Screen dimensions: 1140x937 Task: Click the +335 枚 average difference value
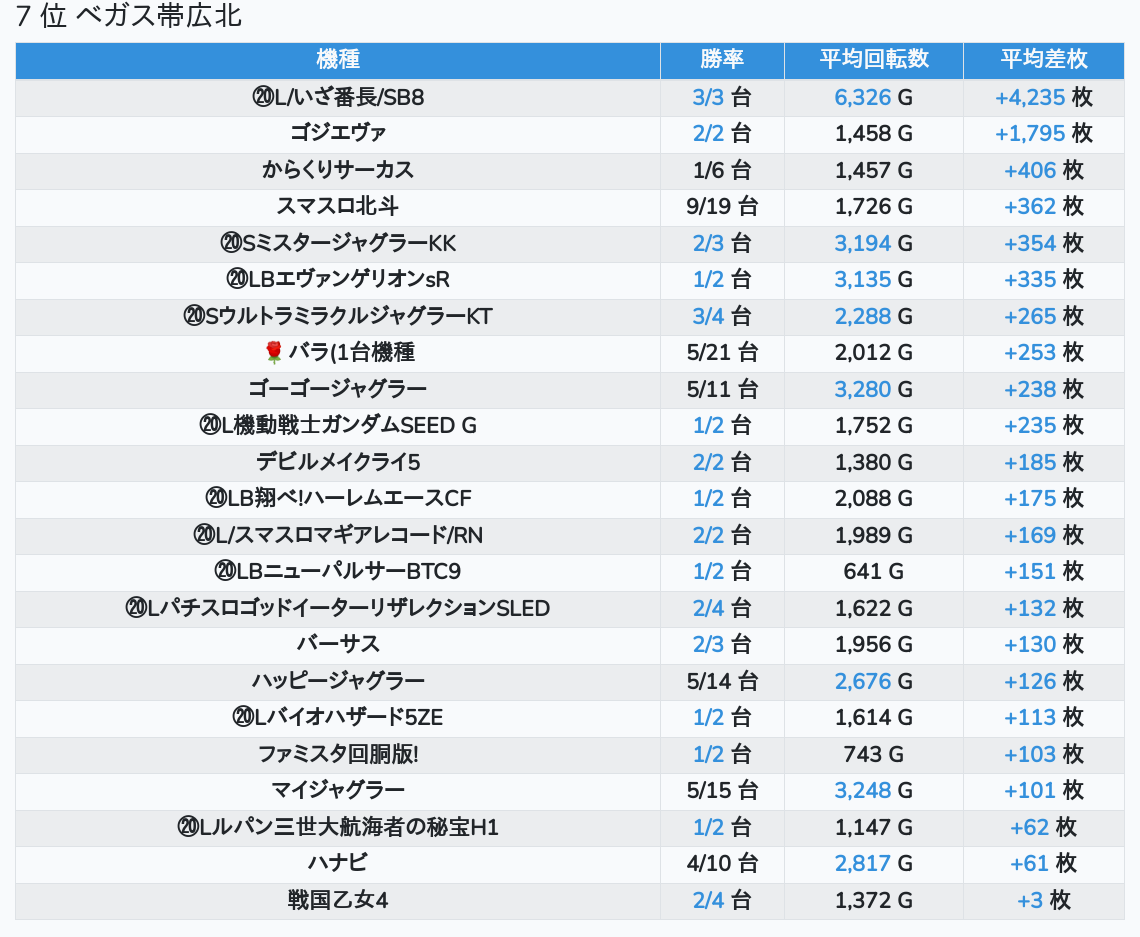1044,280
